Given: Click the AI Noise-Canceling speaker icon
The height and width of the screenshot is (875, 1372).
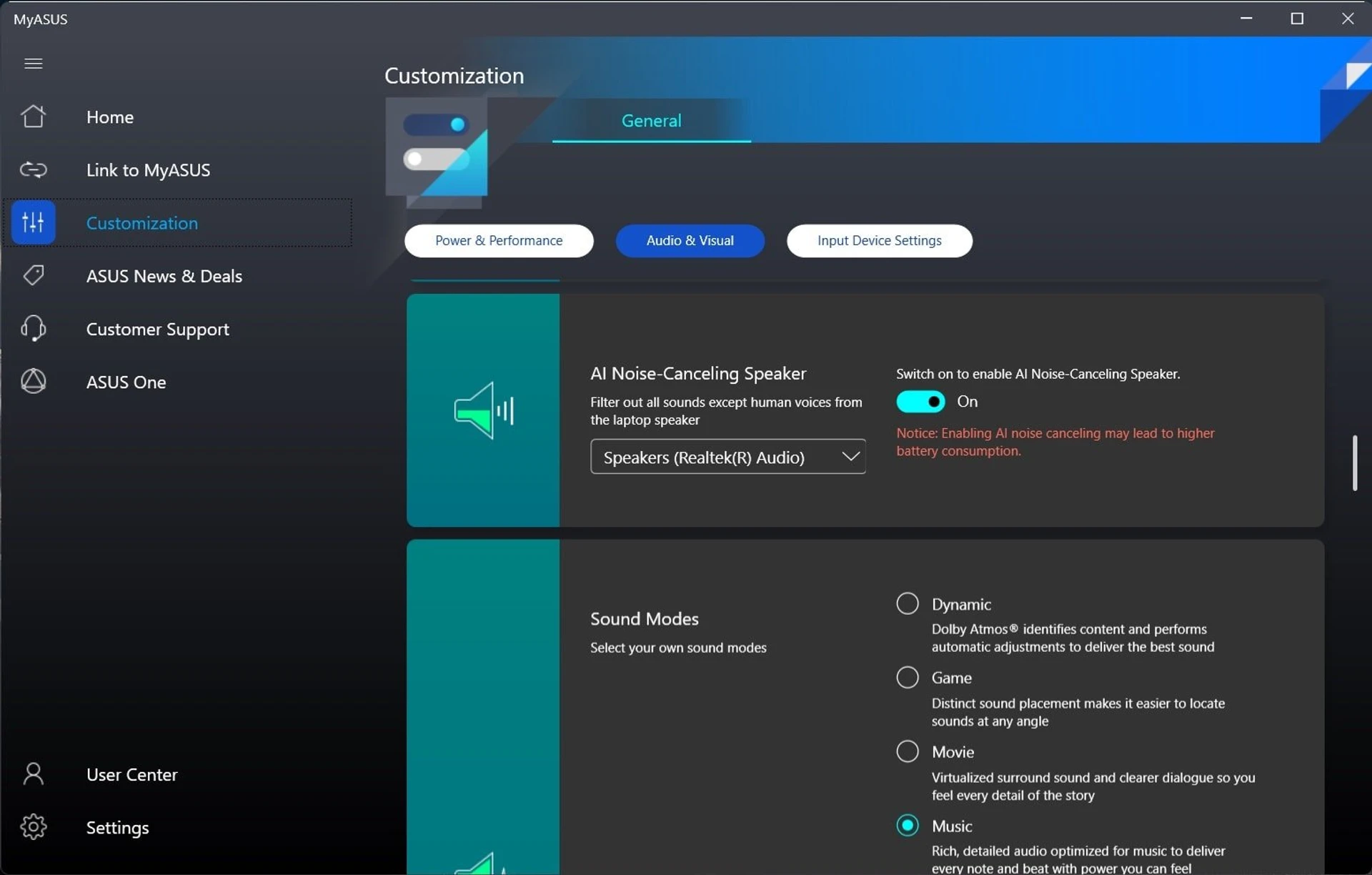Looking at the screenshot, I should [x=484, y=410].
